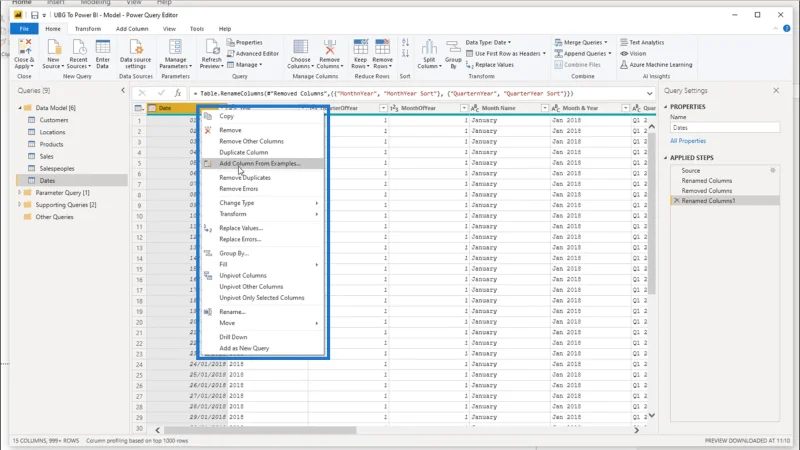Open query Properties in ribbon

coord(245,42)
